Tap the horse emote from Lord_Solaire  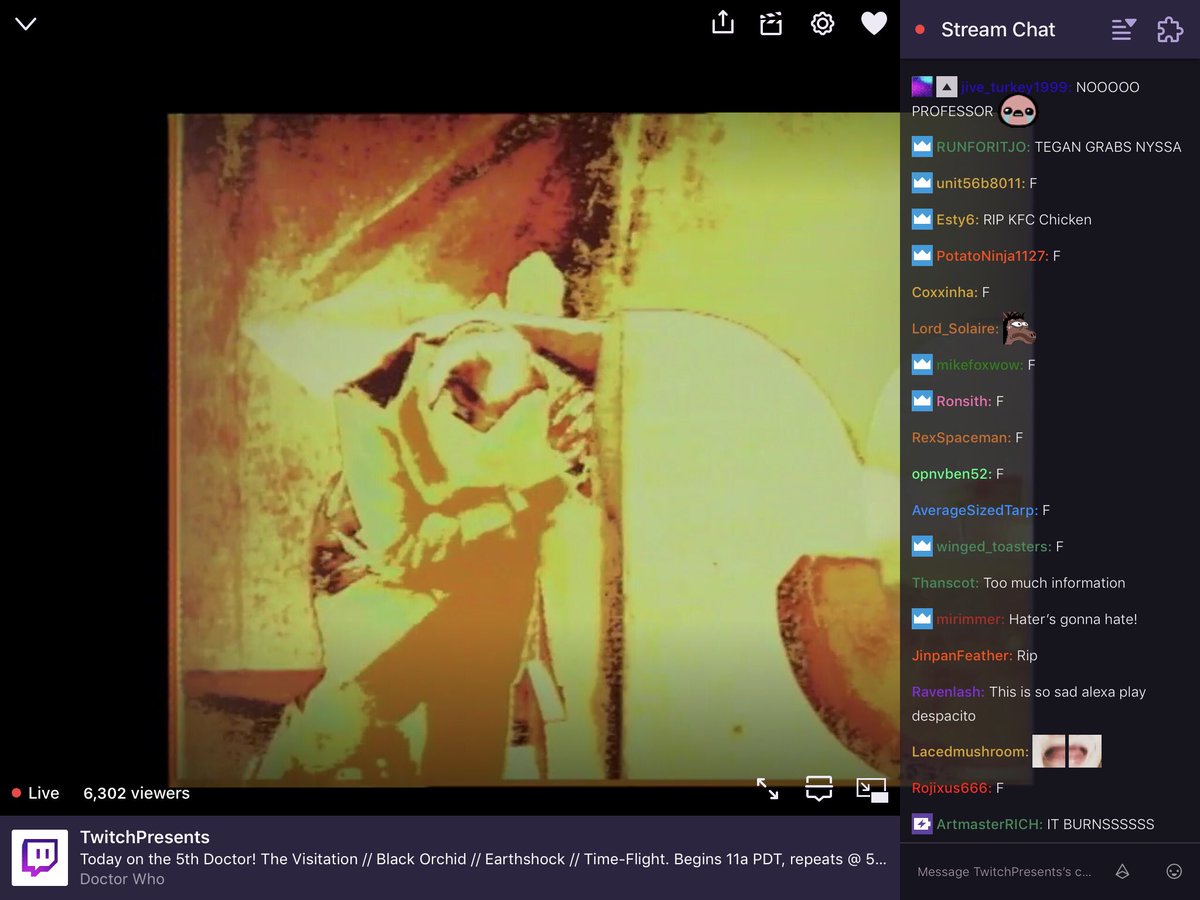click(x=1019, y=328)
